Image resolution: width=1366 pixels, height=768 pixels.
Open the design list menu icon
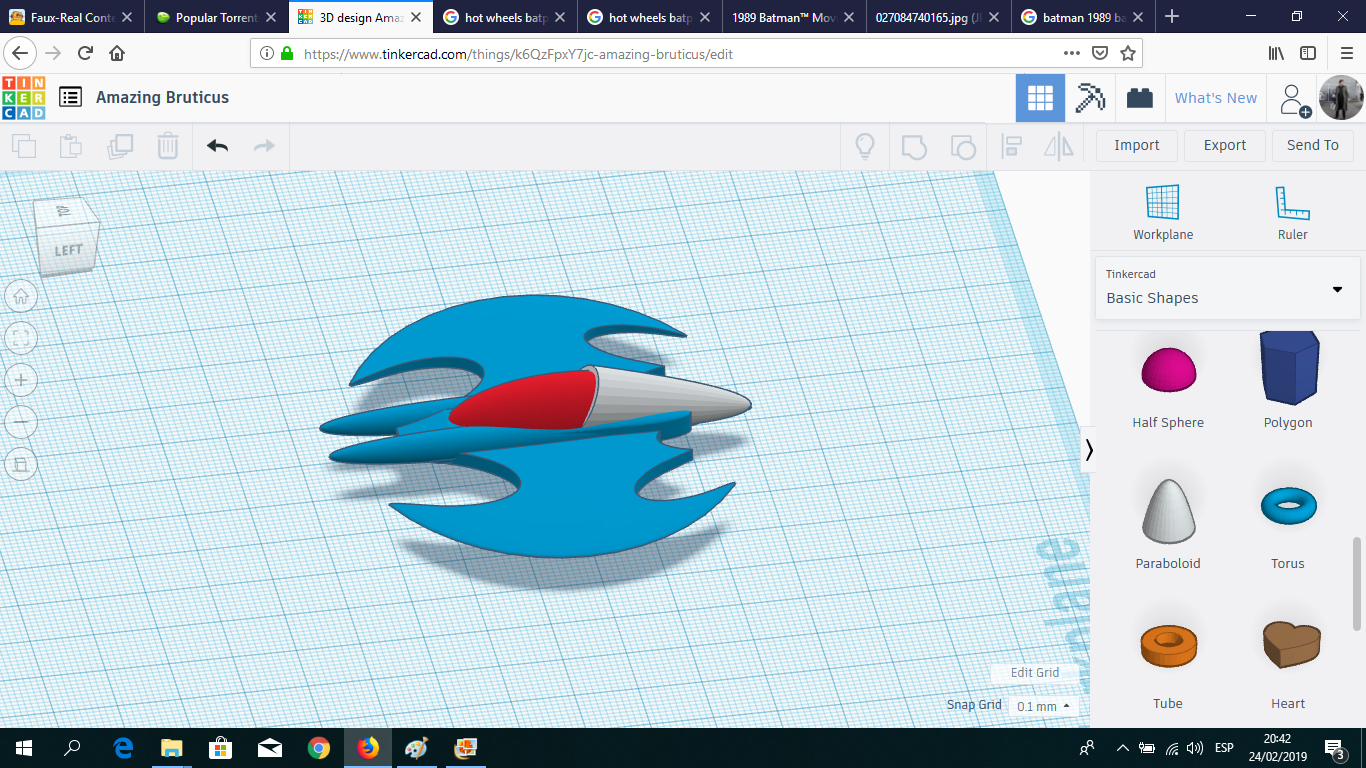[x=70, y=97]
